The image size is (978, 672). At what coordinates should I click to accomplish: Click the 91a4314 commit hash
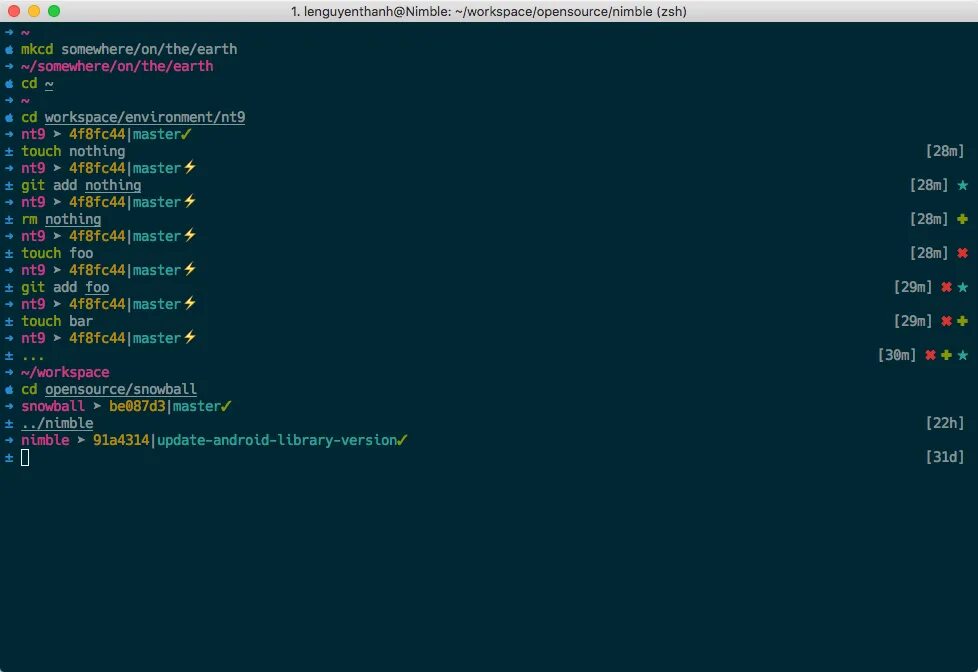121,440
